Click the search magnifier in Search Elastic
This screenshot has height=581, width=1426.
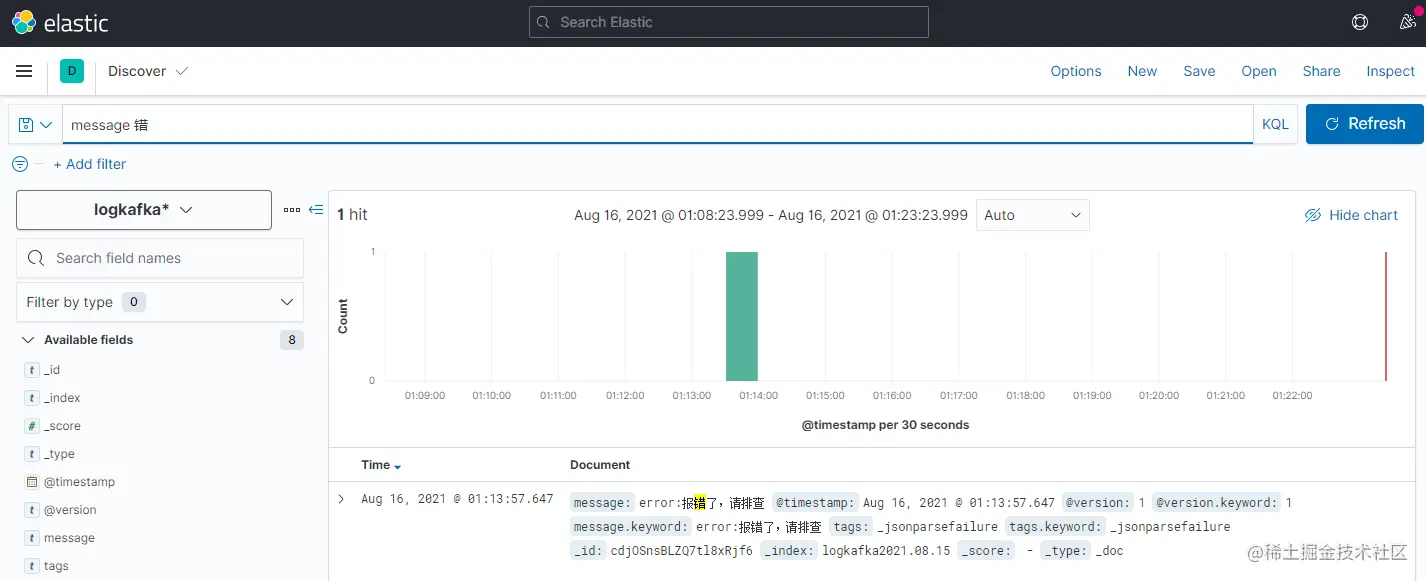pos(543,22)
